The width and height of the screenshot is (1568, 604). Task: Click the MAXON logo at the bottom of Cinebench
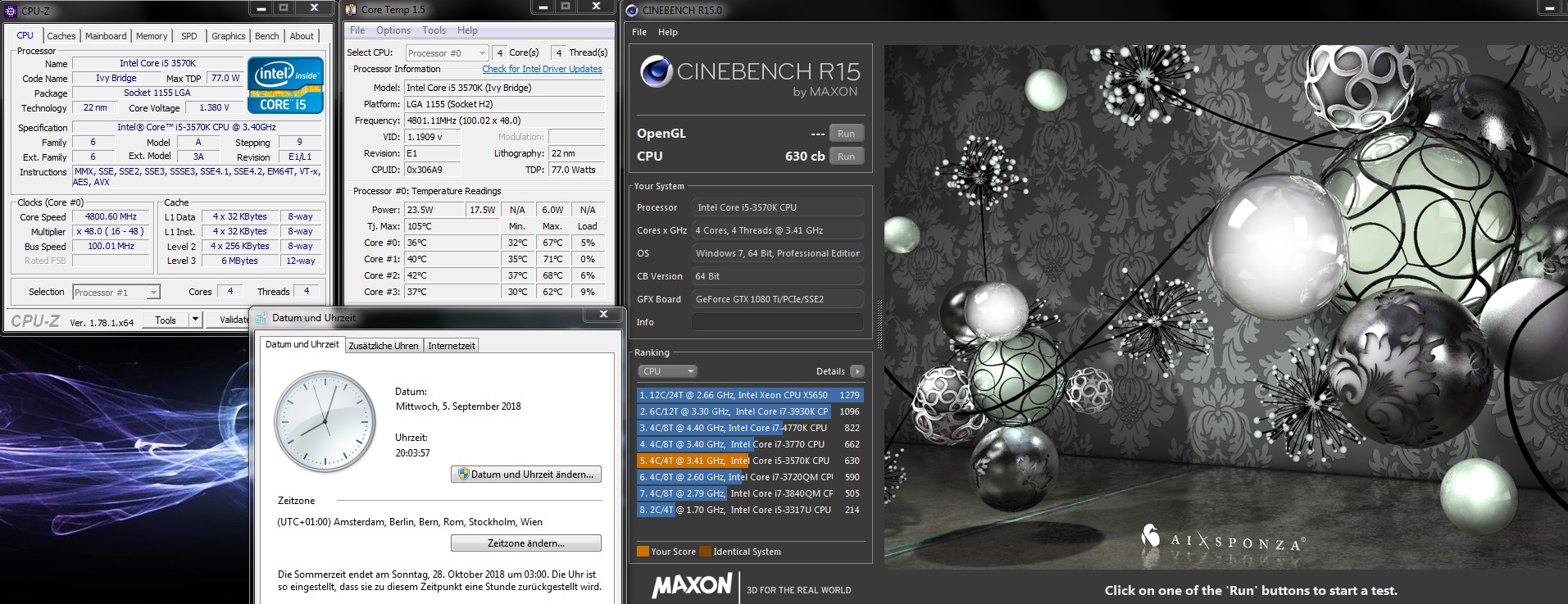pyautogui.click(x=692, y=585)
